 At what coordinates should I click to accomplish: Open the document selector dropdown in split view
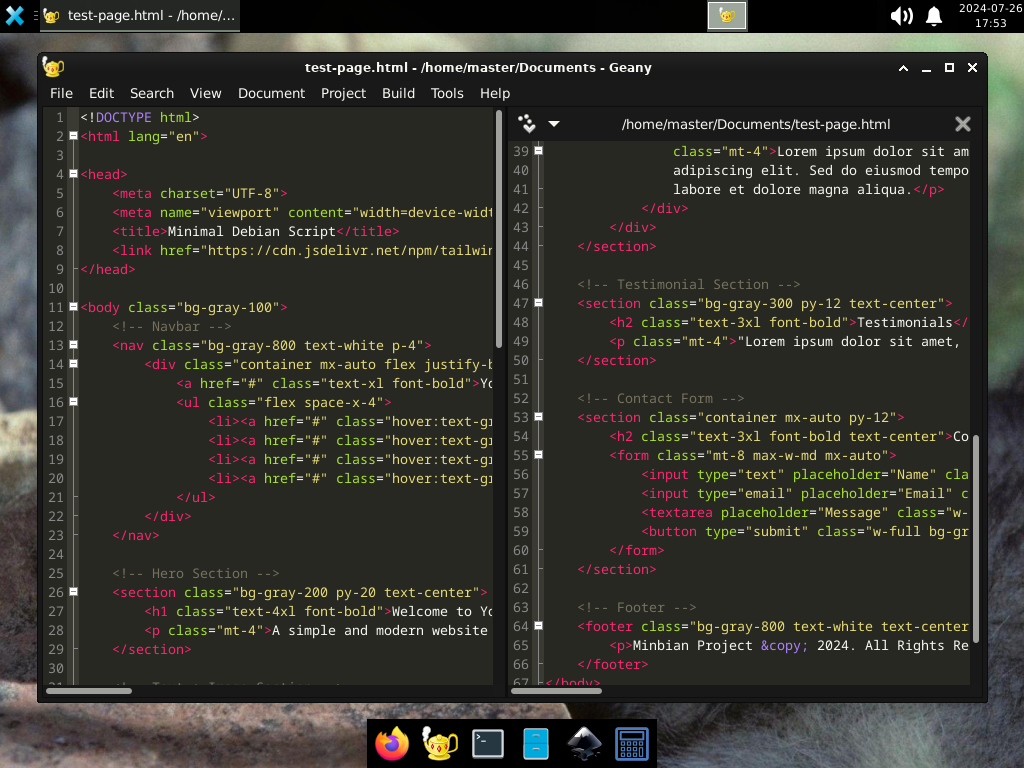[x=554, y=123]
